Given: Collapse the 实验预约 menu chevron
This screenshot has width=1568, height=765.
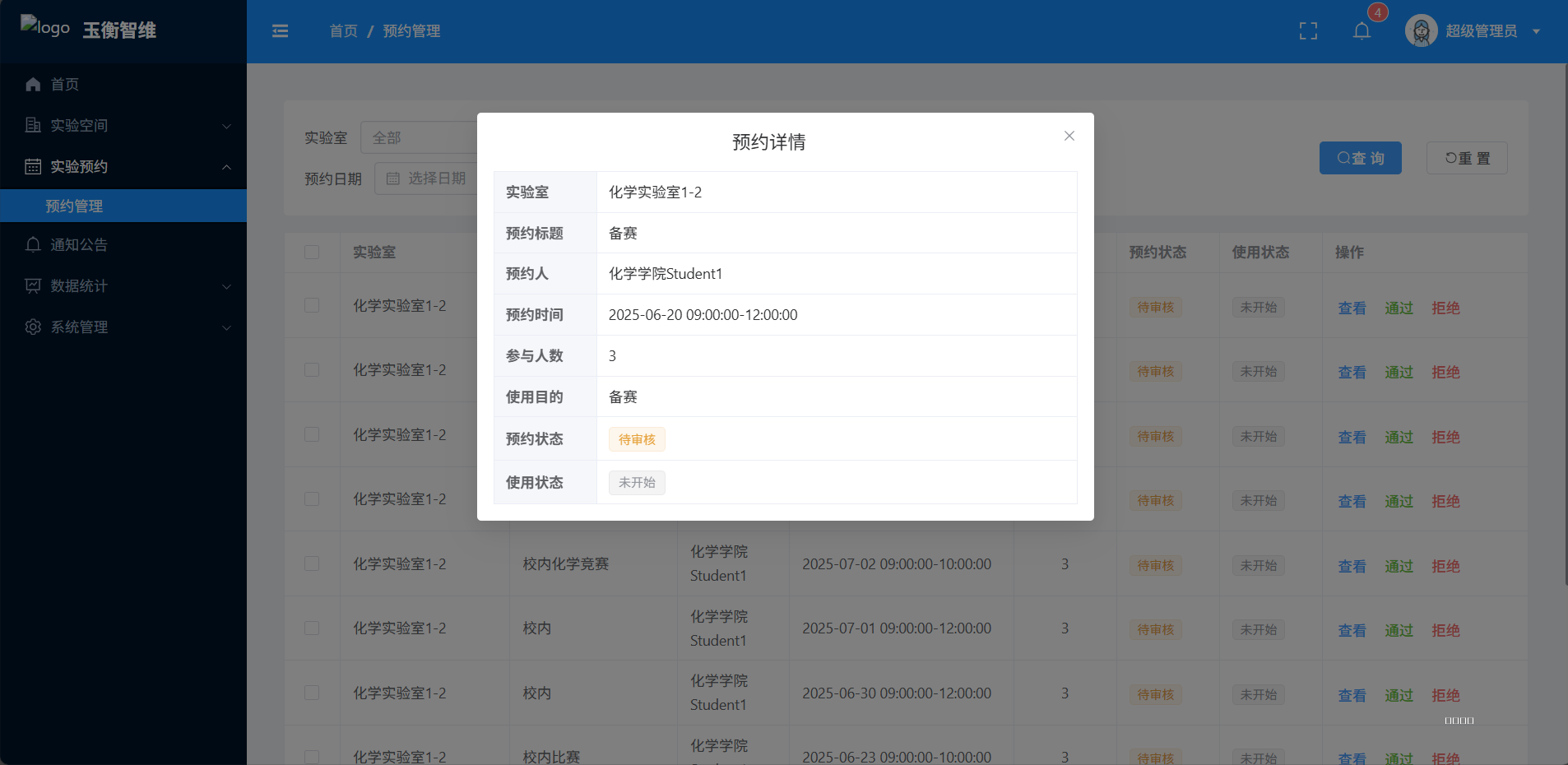Looking at the screenshot, I should [x=227, y=167].
